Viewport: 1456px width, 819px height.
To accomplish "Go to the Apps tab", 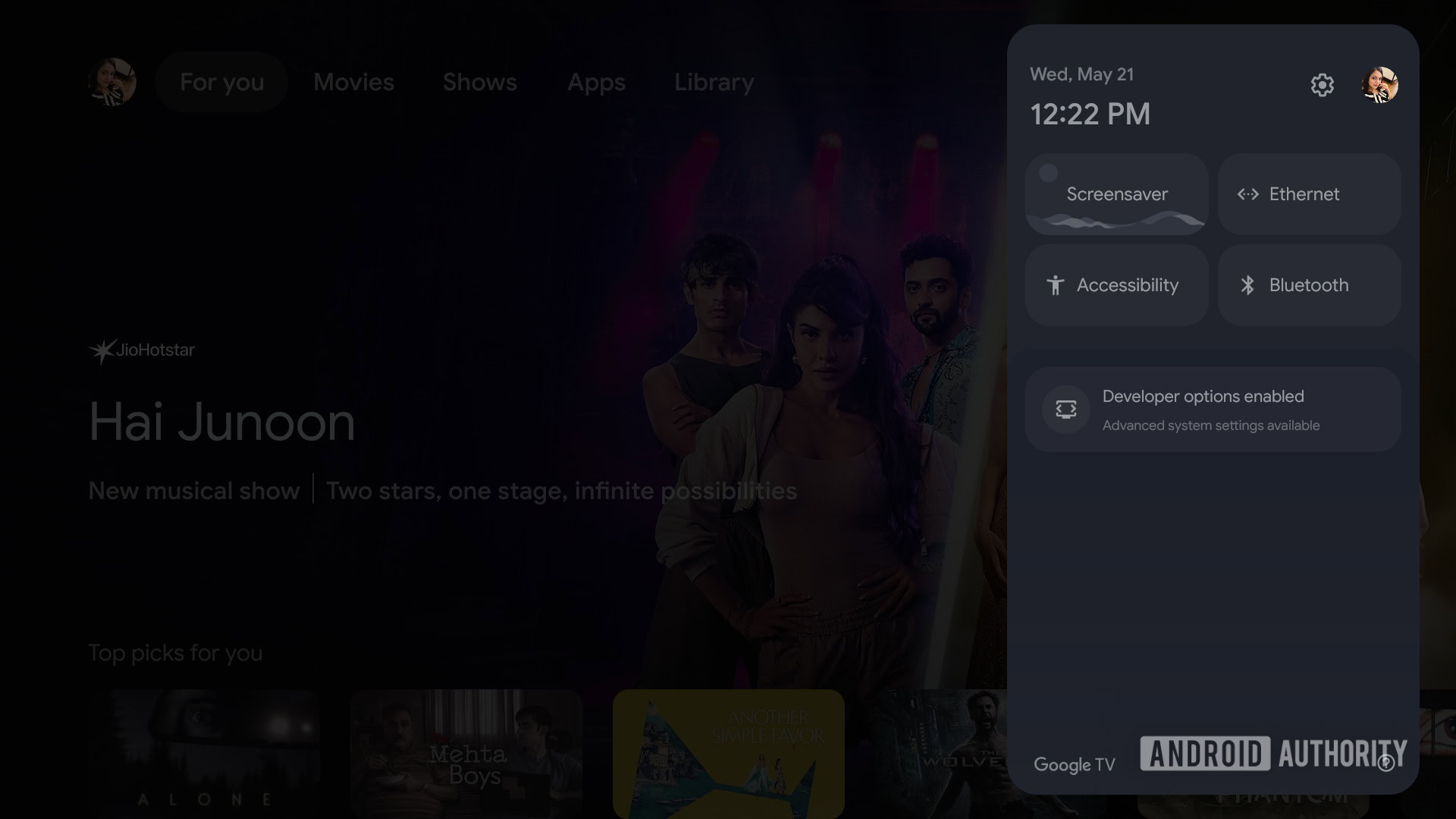I will (596, 82).
